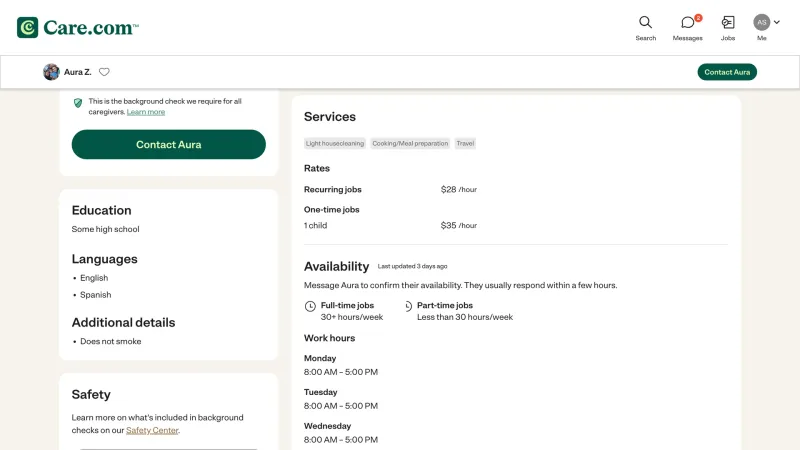Image resolution: width=800 pixels, height=450 pixels.
Task: Click the Light housecleaning service tag
Action: coord(335,143)
